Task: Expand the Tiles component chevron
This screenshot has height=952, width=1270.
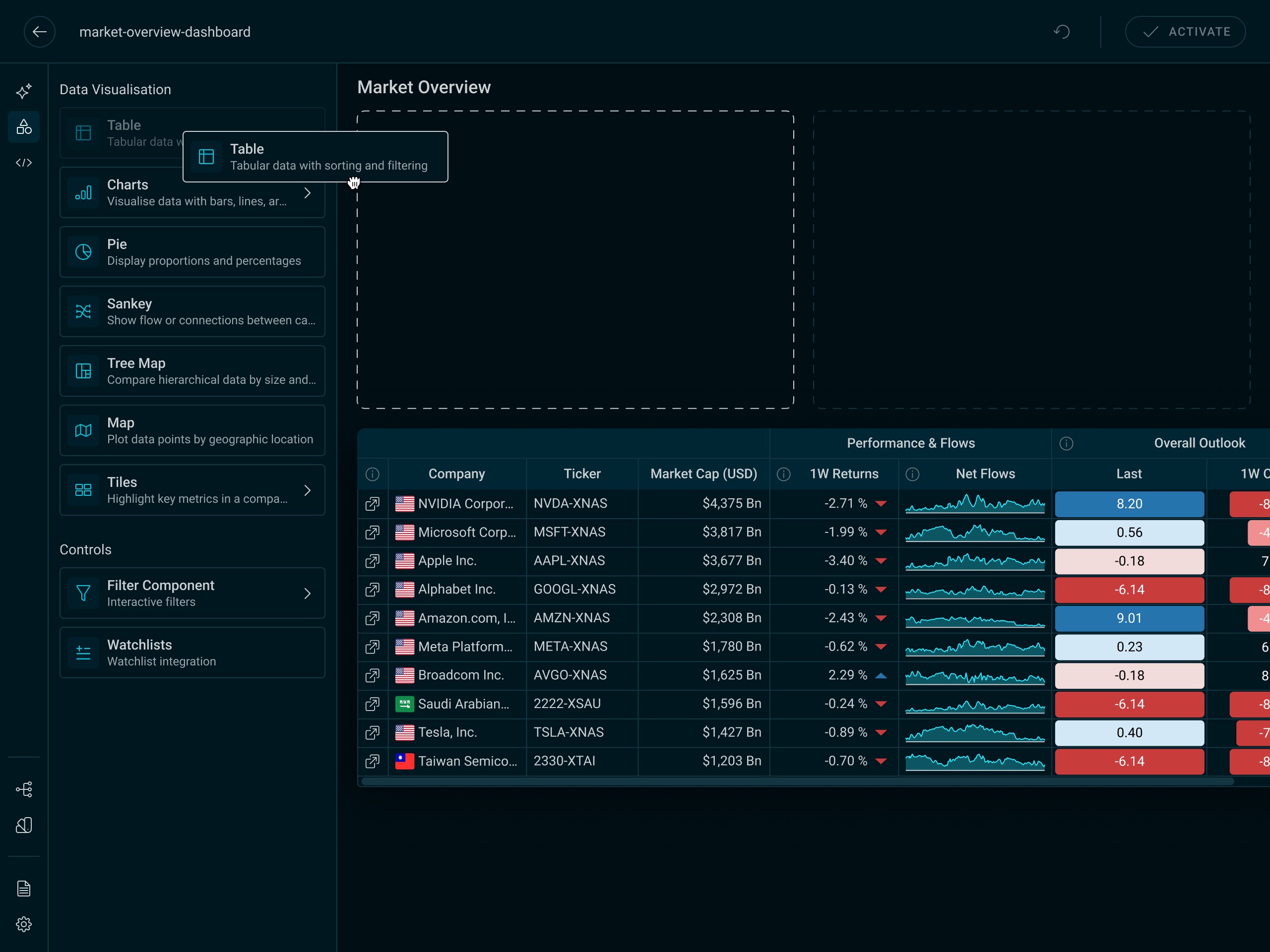Action: pos(308,490)
